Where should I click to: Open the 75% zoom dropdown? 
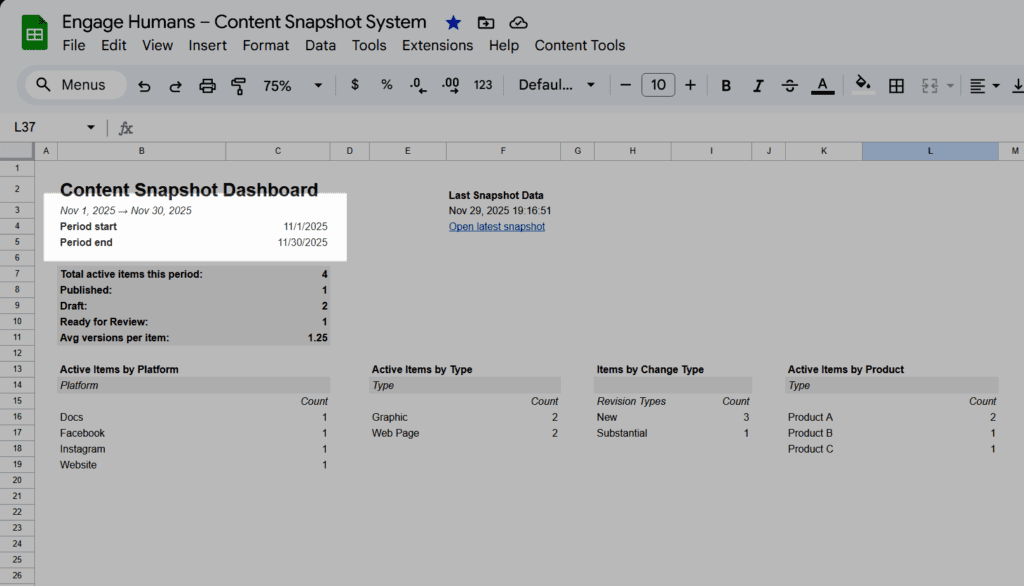click(x=292, y=86)
